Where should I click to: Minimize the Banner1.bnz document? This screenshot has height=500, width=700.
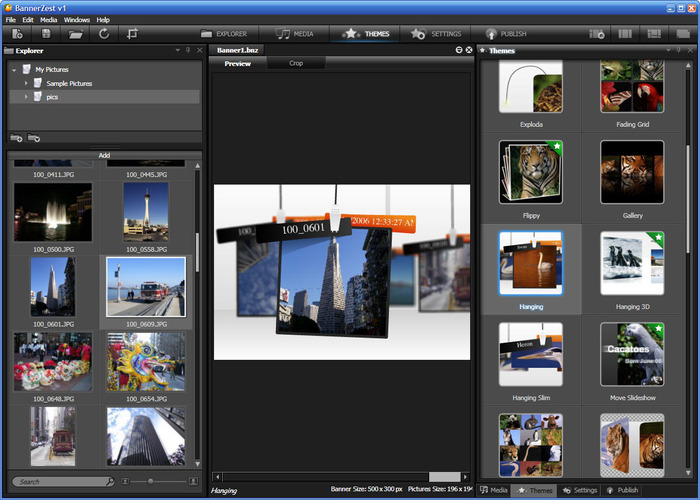point(459,50)
